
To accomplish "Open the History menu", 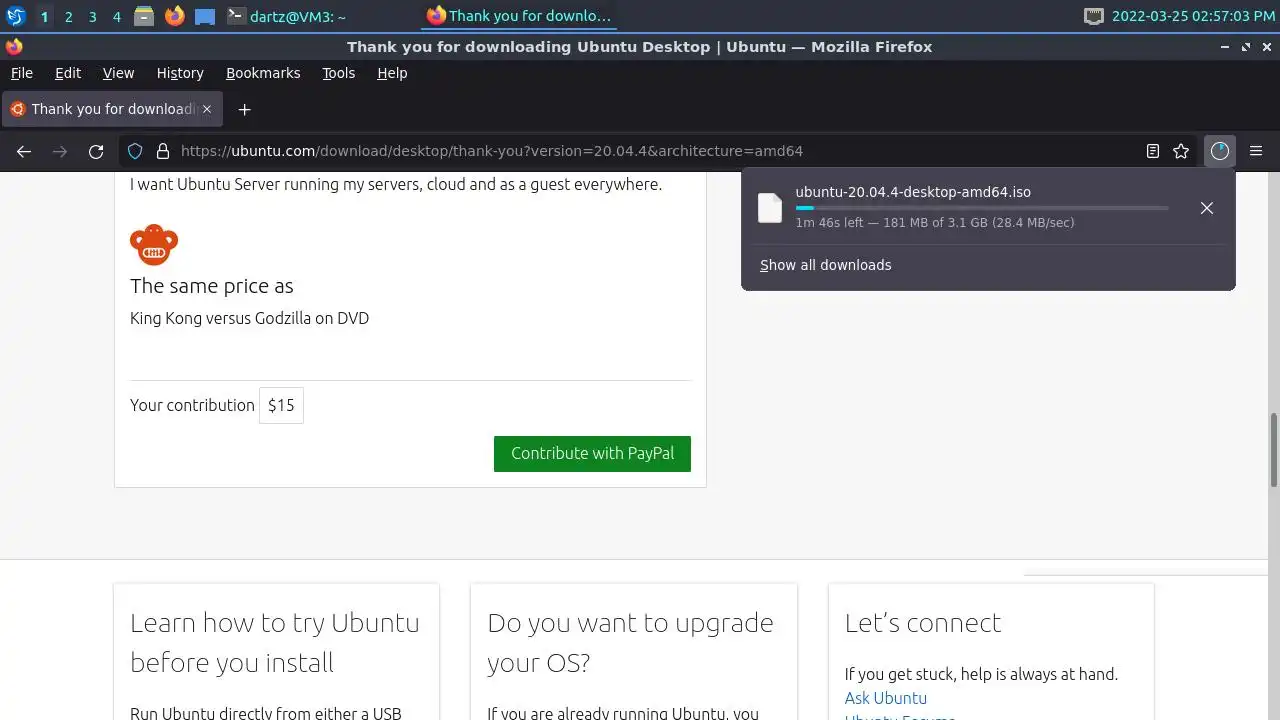I will coord(180,73).
